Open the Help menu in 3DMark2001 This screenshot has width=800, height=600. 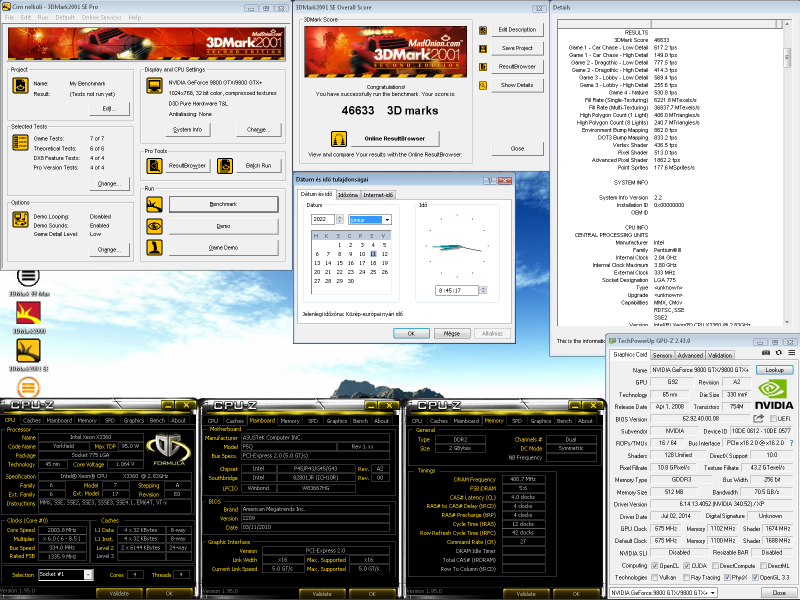coord(135,17)
